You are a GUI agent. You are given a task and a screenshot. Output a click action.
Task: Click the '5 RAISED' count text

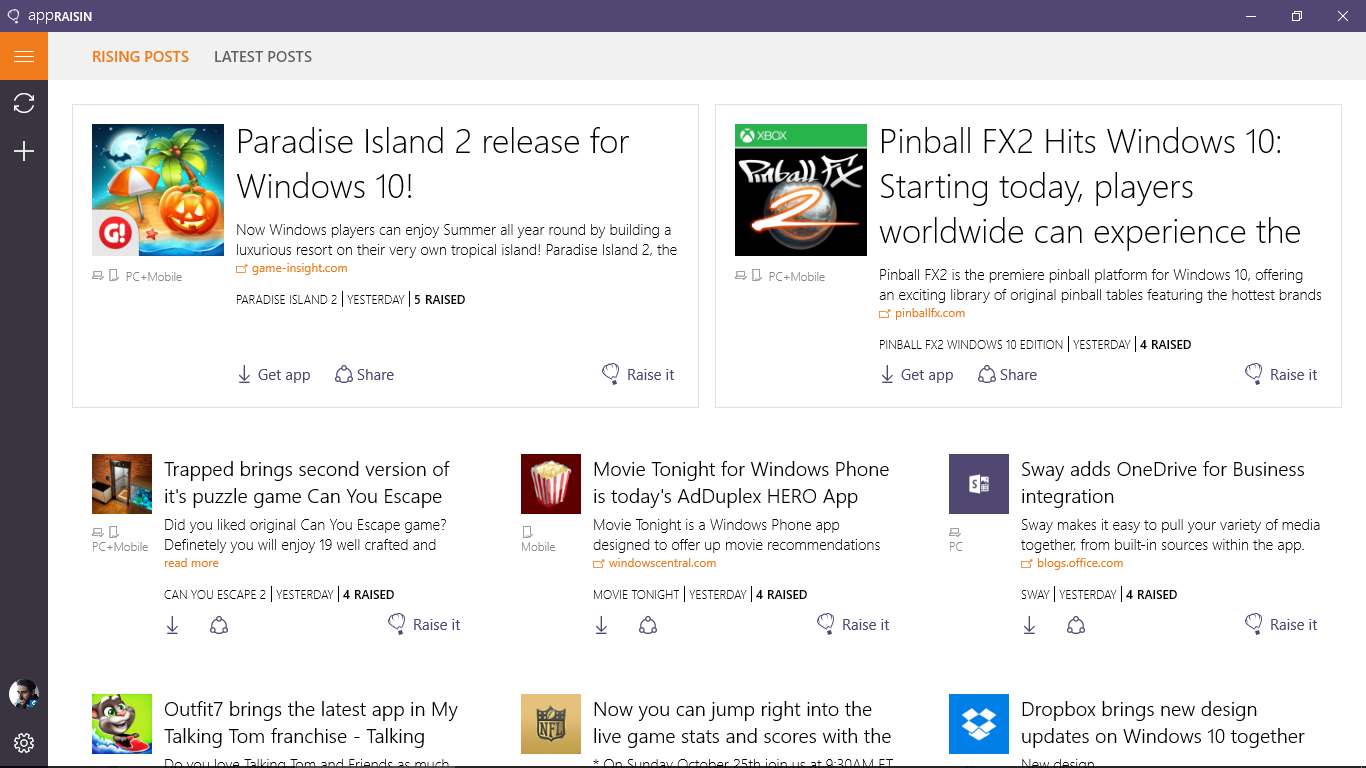pos(440,299)
